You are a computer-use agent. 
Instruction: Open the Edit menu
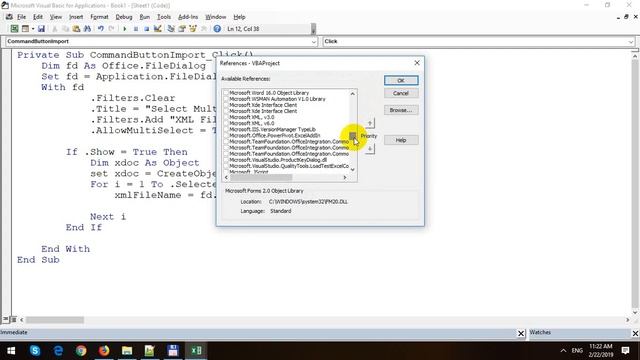(38, 17)
